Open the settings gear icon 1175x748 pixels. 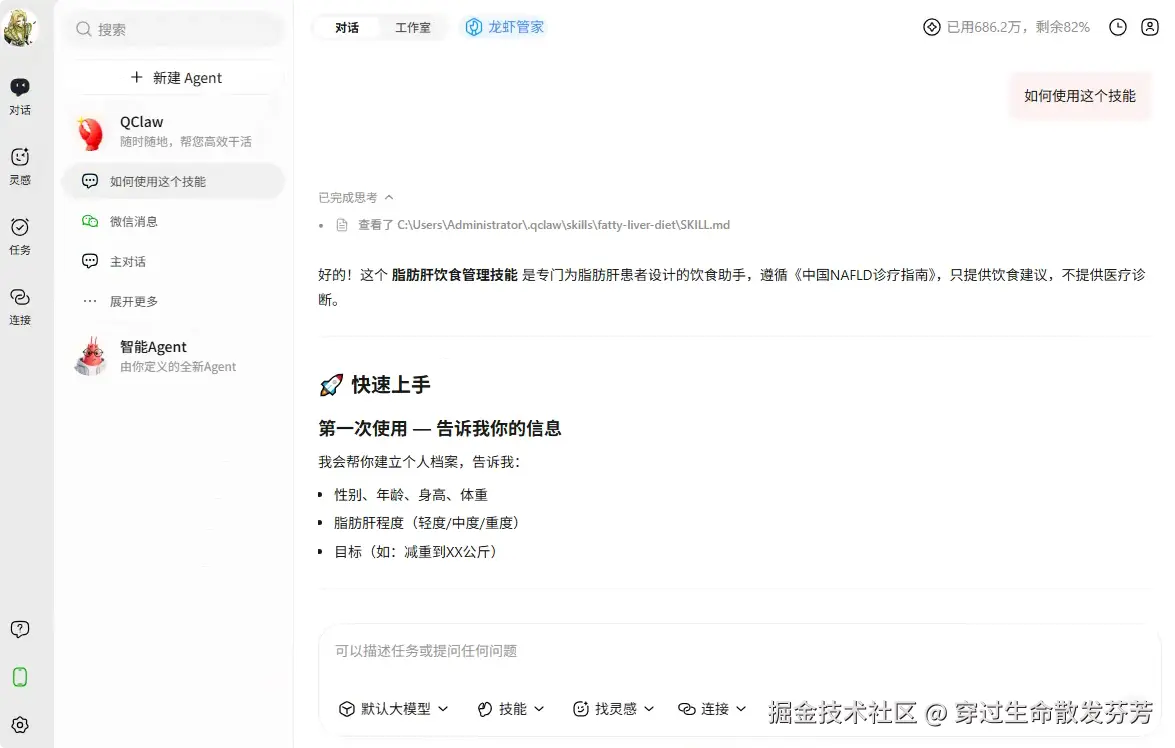(20, 725)
